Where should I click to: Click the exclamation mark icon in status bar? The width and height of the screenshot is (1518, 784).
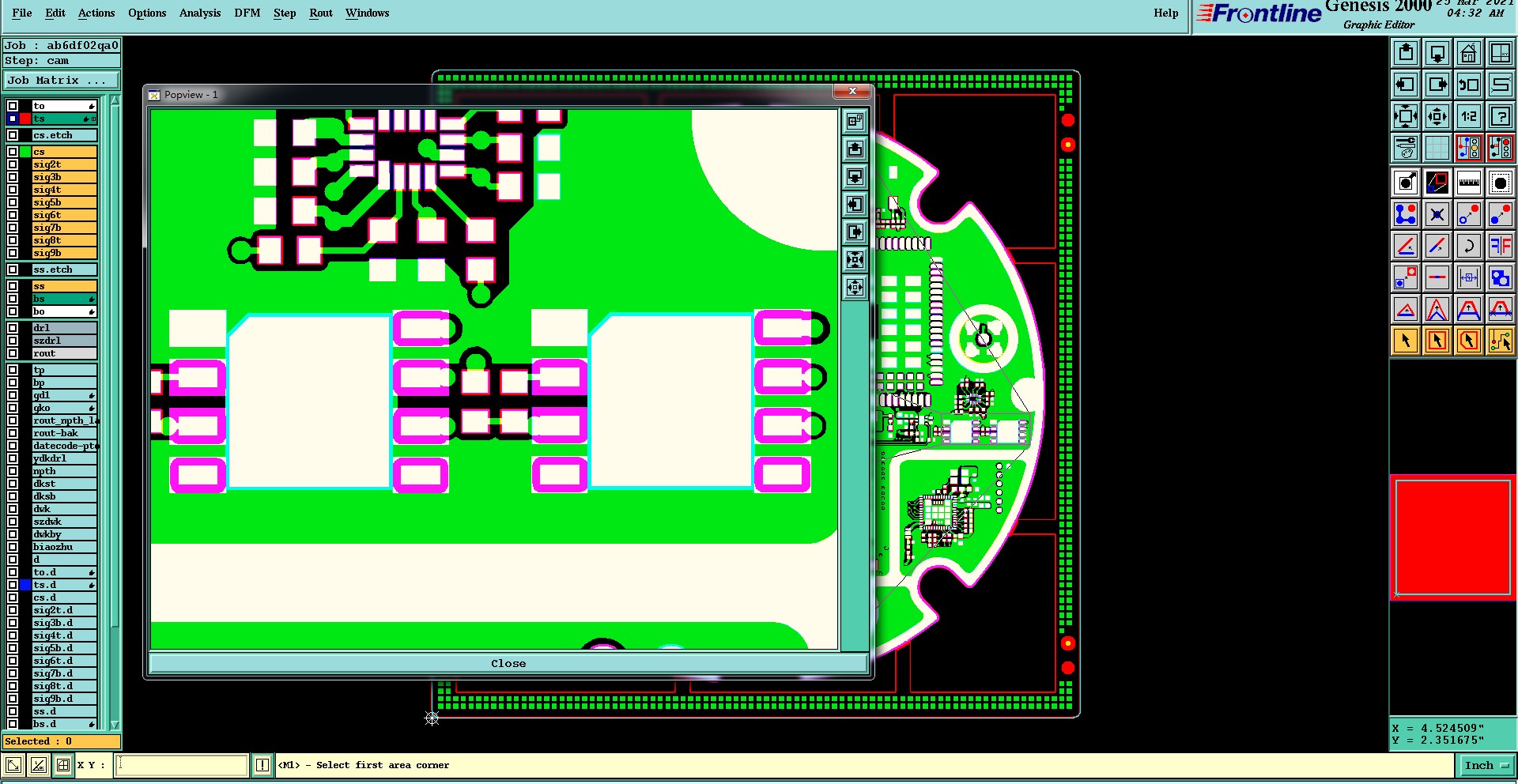point(262,765)
